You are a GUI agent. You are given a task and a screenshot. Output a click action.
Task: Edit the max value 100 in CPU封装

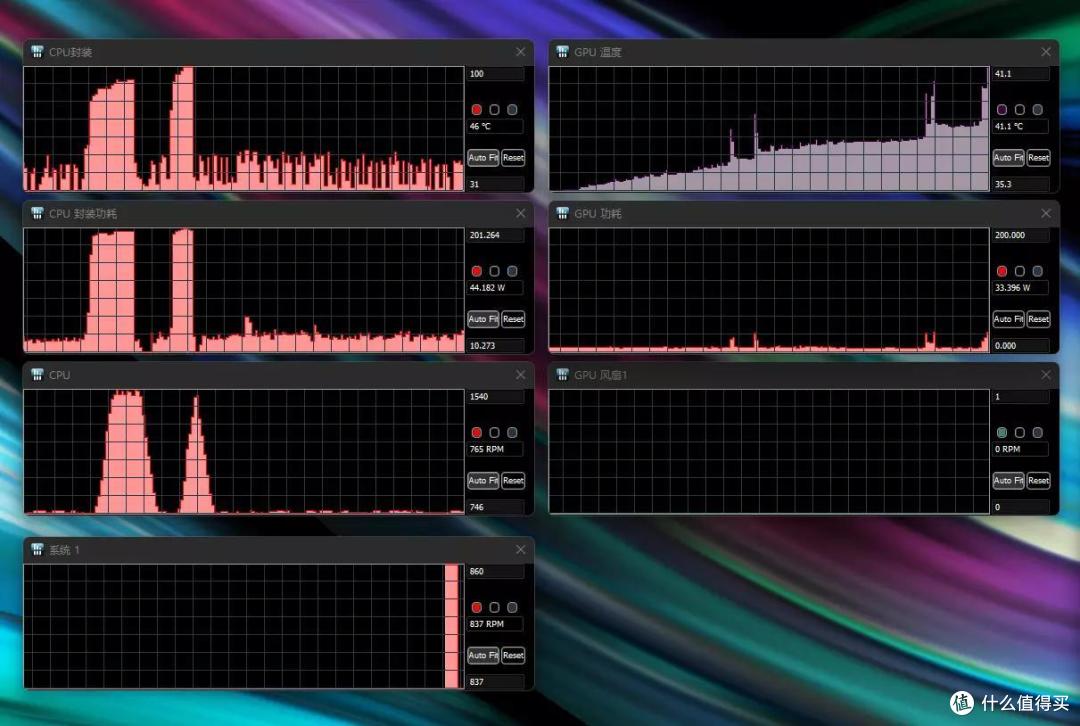496,74
